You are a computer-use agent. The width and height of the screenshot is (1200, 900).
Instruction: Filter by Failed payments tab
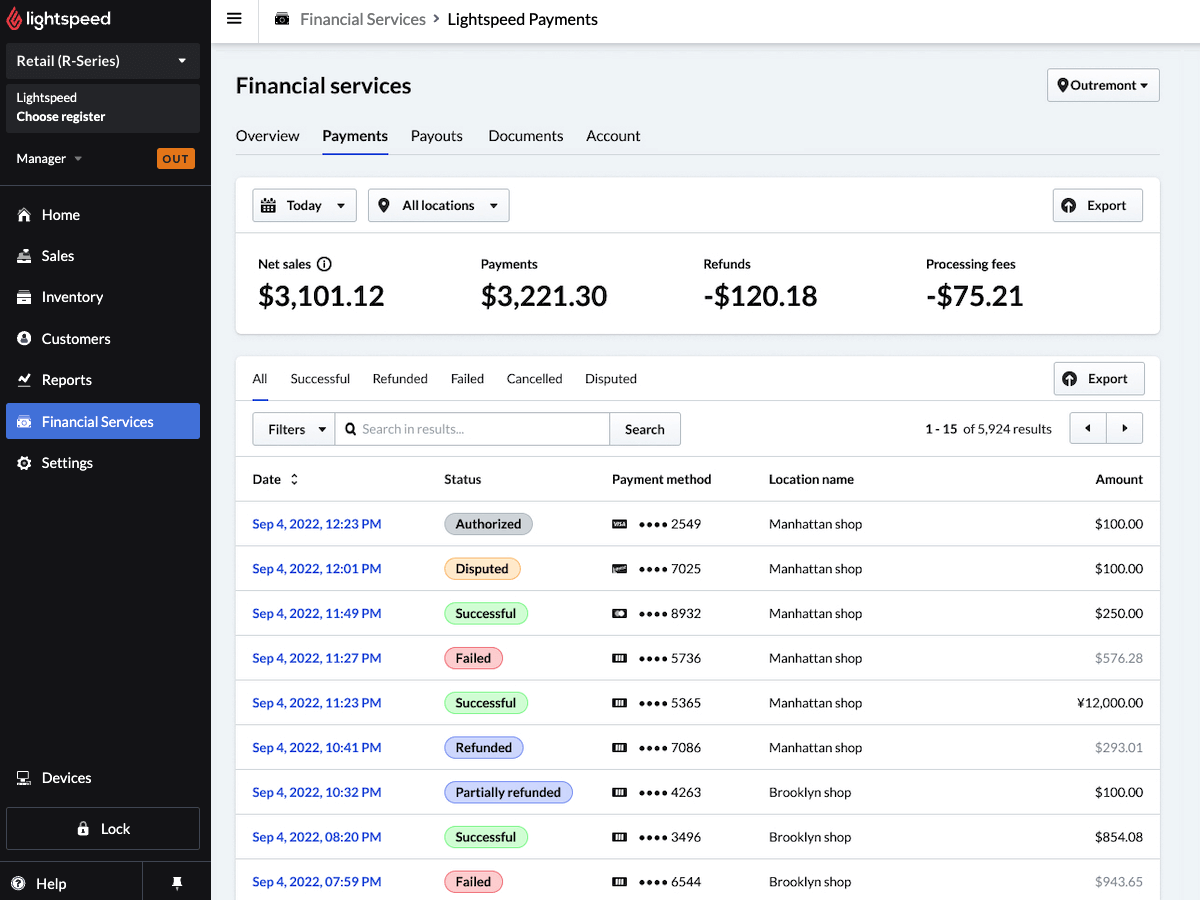point(467,379)
